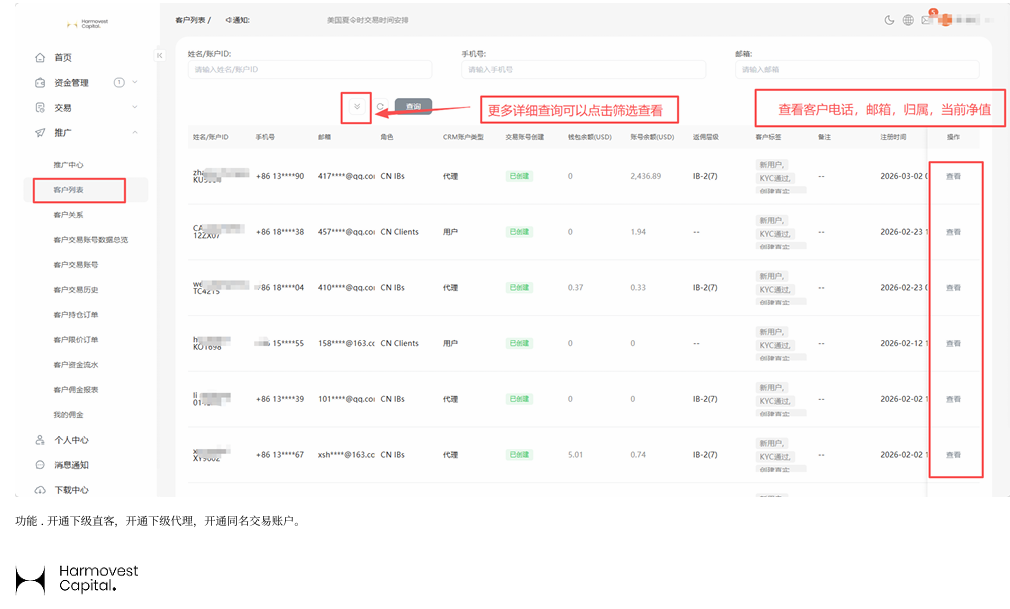
Task: Click the speaker icon next to 通知
Action: pyautogui.click(x=228, y=20)
